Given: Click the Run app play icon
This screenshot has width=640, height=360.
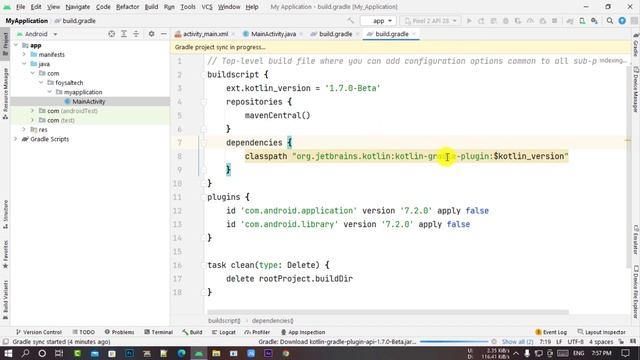Looking at the screenshot, I should pyautogui.click(x=469, y=20).
